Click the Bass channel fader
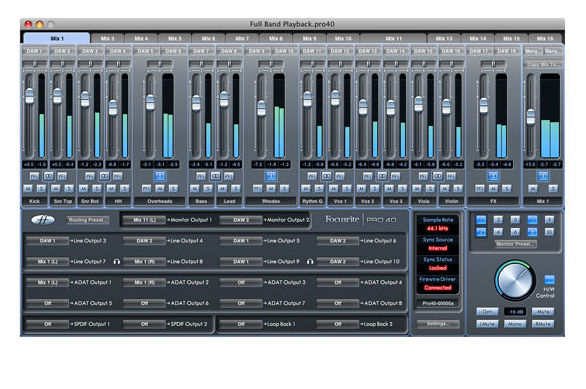The height and width of the screenshot is (389, 586). [196, 103]
